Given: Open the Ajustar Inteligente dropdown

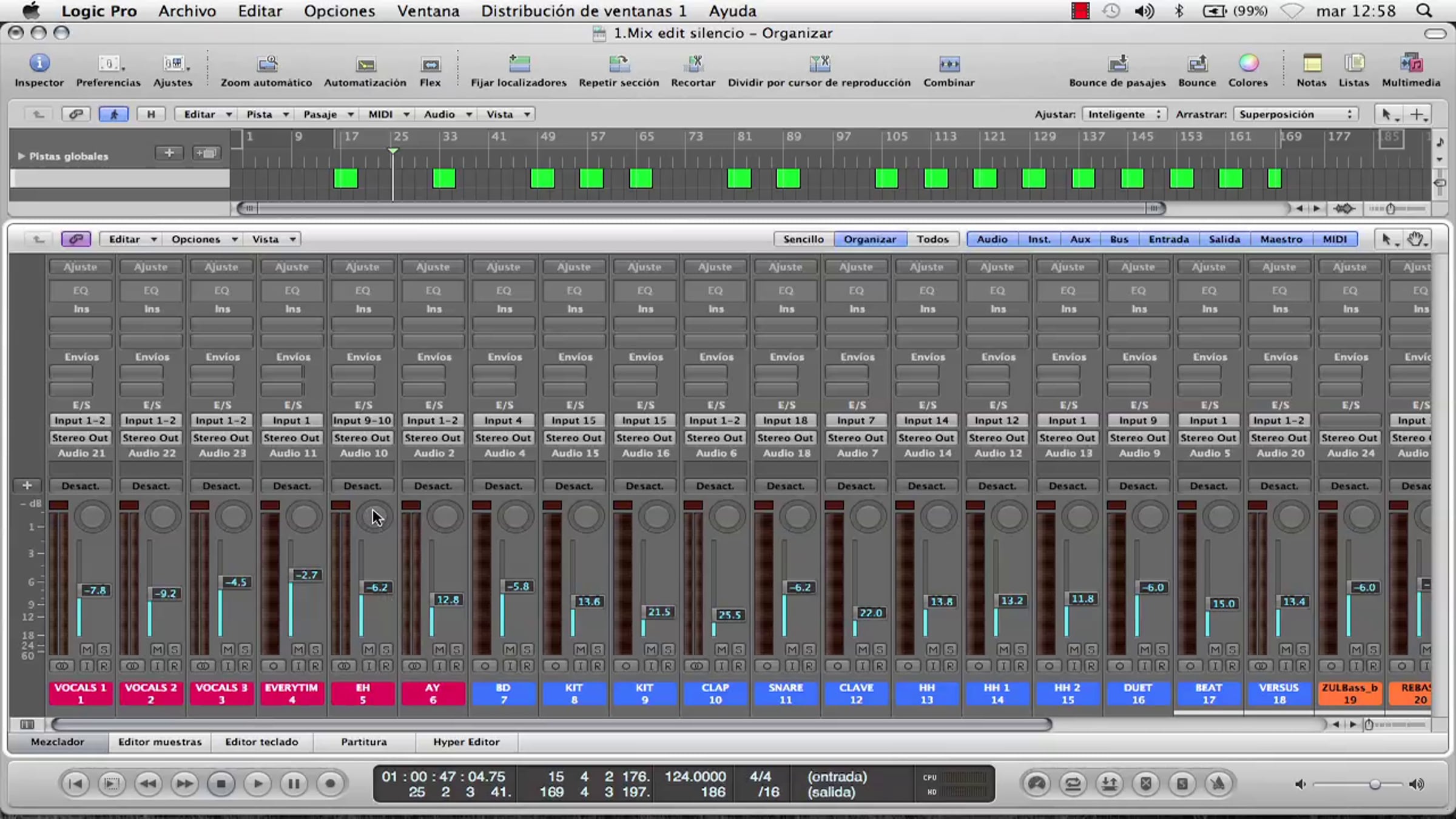Looking at the screenshot, I should [1124, 114].
